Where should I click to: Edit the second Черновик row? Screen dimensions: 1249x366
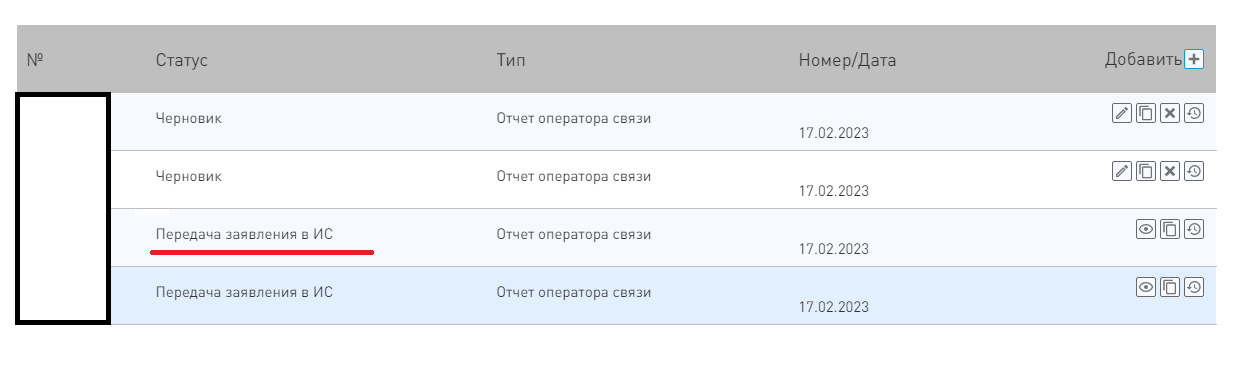[1122, 171]
